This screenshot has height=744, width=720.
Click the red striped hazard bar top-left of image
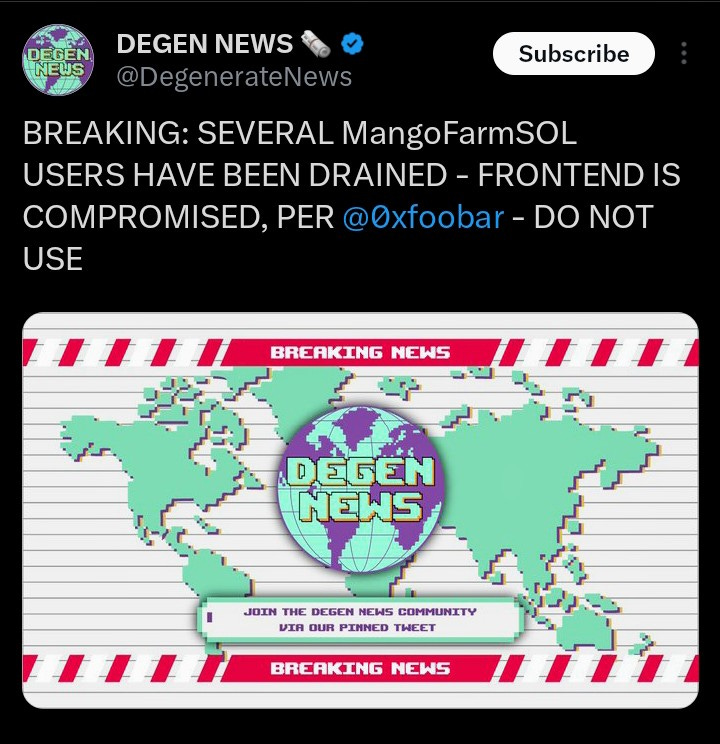click(121, 353)
